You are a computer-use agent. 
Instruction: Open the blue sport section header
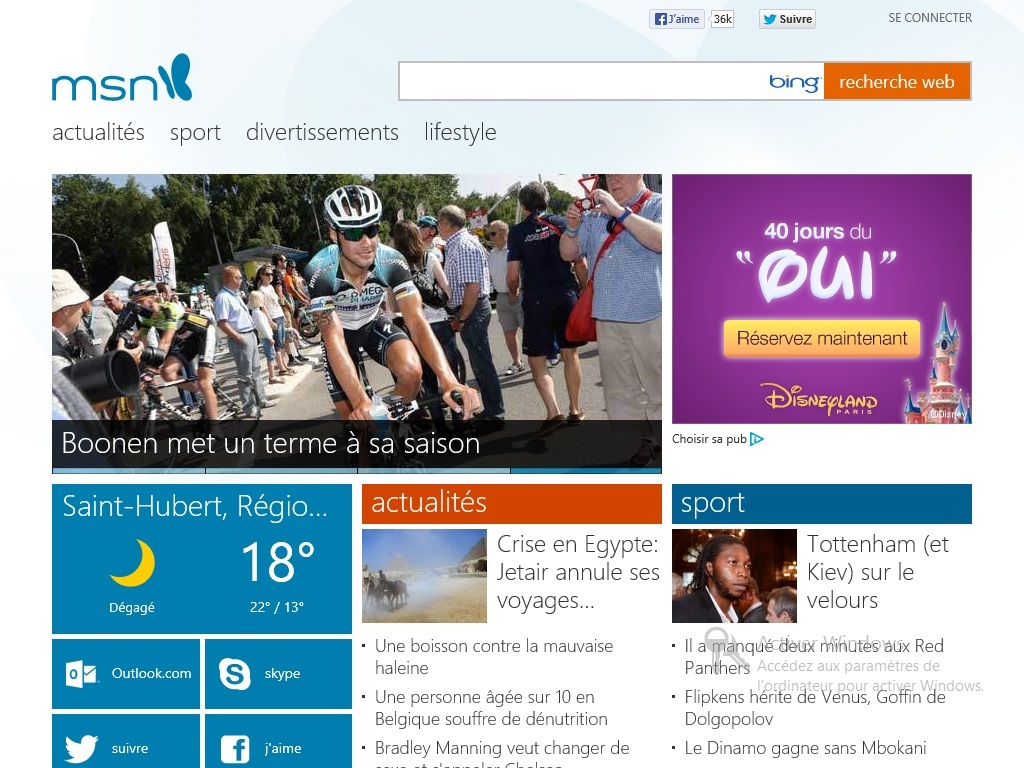pyautogui.click(x=822, y=504)
